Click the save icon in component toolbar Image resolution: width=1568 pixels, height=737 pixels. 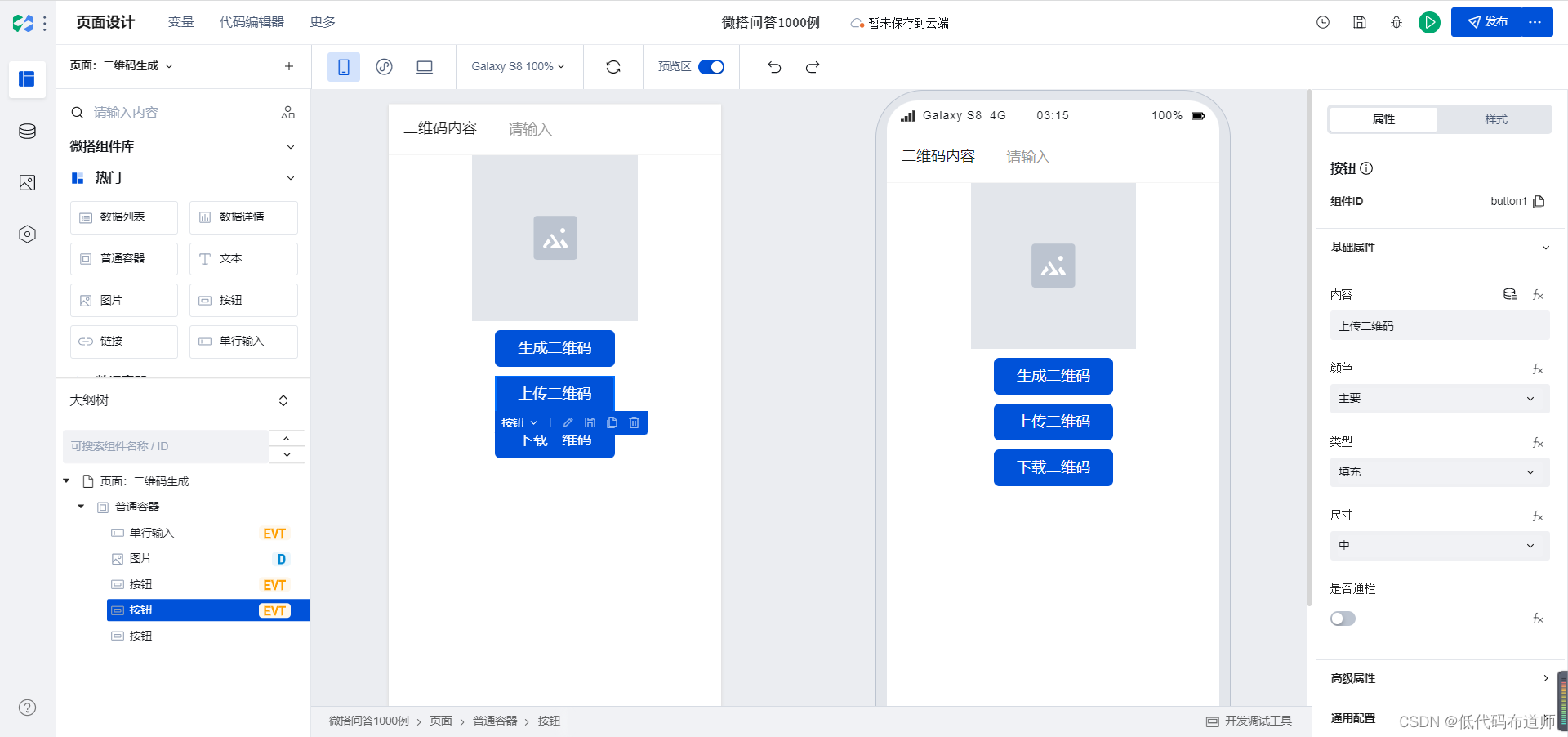click(x=590, y=422)
